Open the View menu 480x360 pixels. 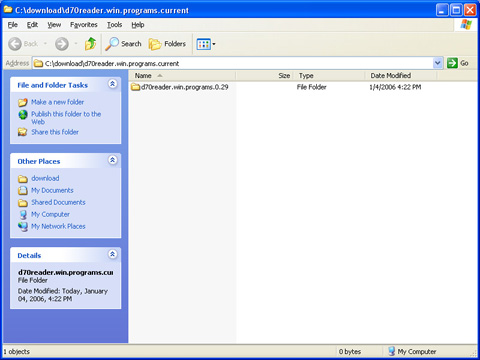54,25
